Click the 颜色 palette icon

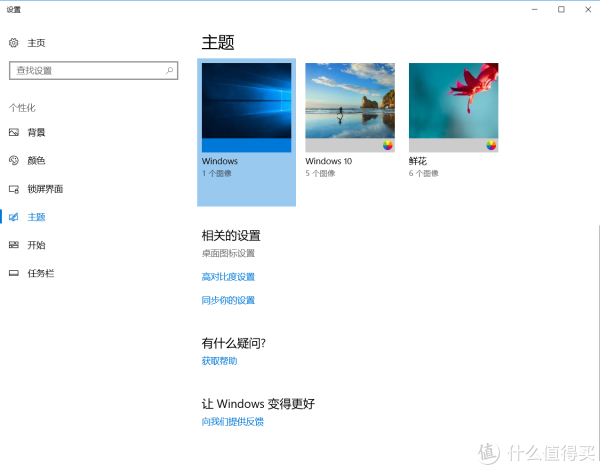click(14, 160)
